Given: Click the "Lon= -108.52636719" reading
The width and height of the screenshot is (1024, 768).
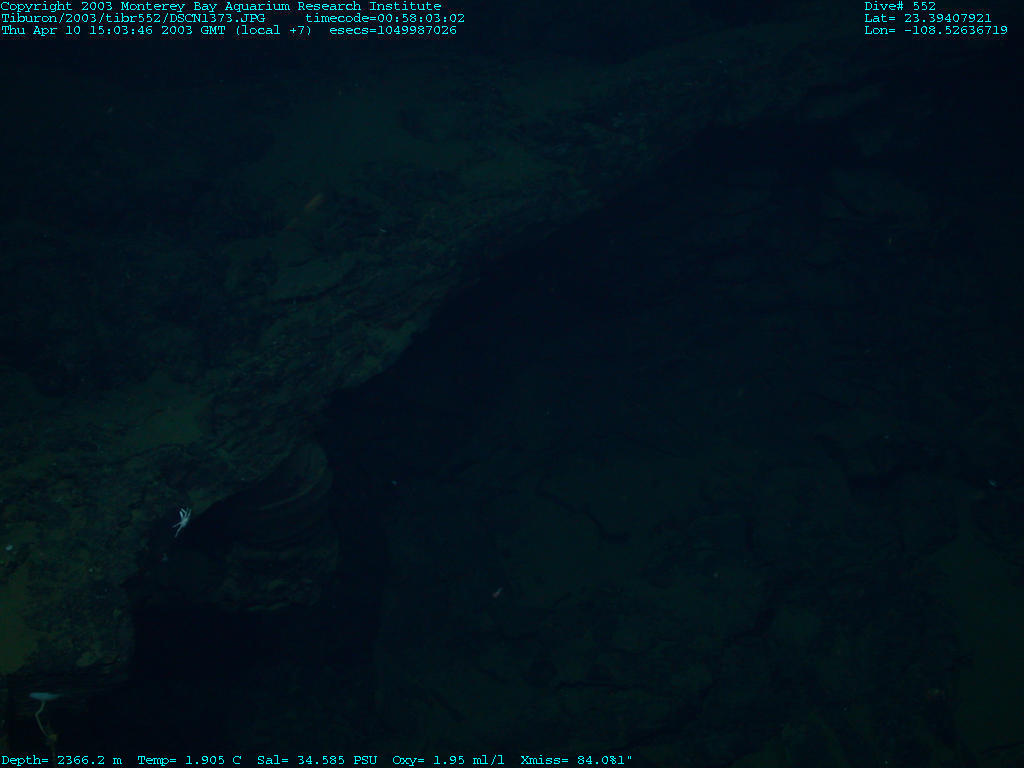Looking at the screenshot, I should [x=936, y=30].
